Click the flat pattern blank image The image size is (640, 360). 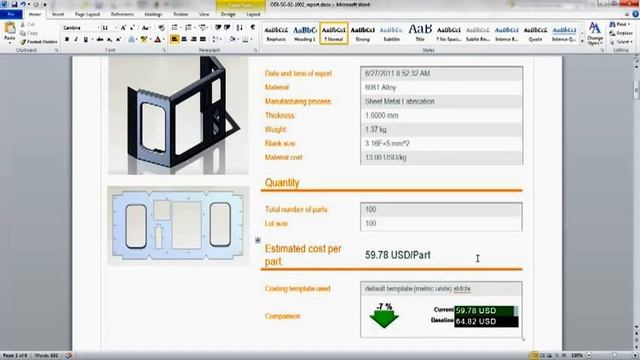(x=178, y=226)
